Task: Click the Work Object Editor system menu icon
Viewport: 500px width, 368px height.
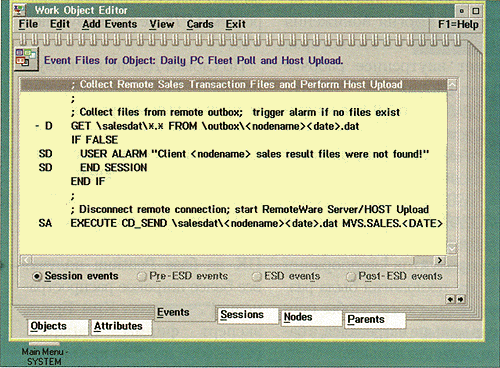Action: tap(20, 10)
